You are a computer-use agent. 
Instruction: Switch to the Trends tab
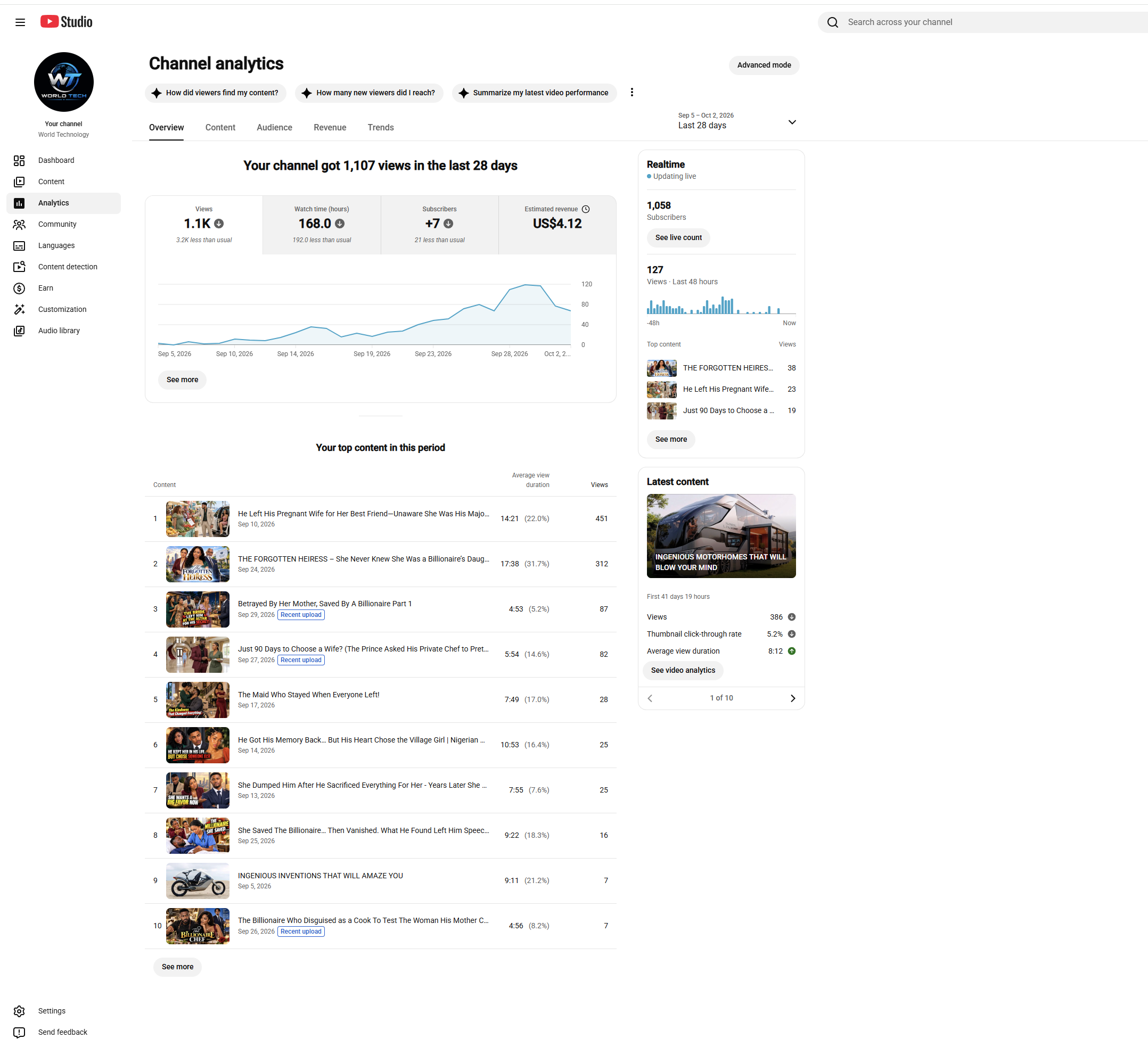click(x=380, y=128)
